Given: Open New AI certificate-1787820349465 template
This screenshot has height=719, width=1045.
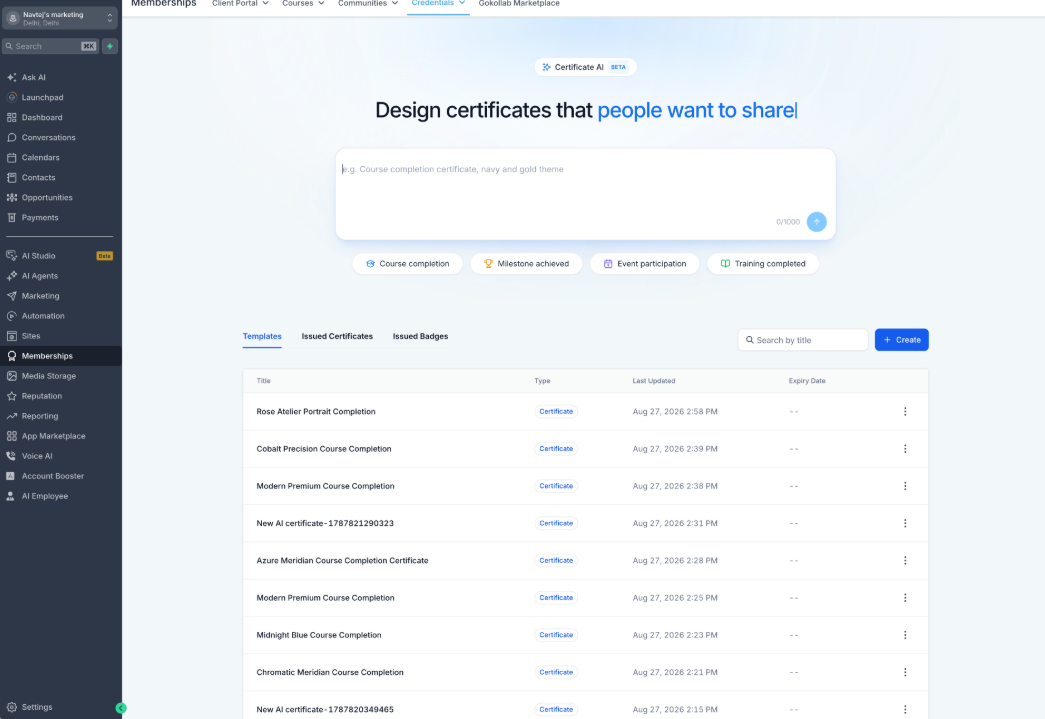Looking at the screenshot, I should coord(325,710).
